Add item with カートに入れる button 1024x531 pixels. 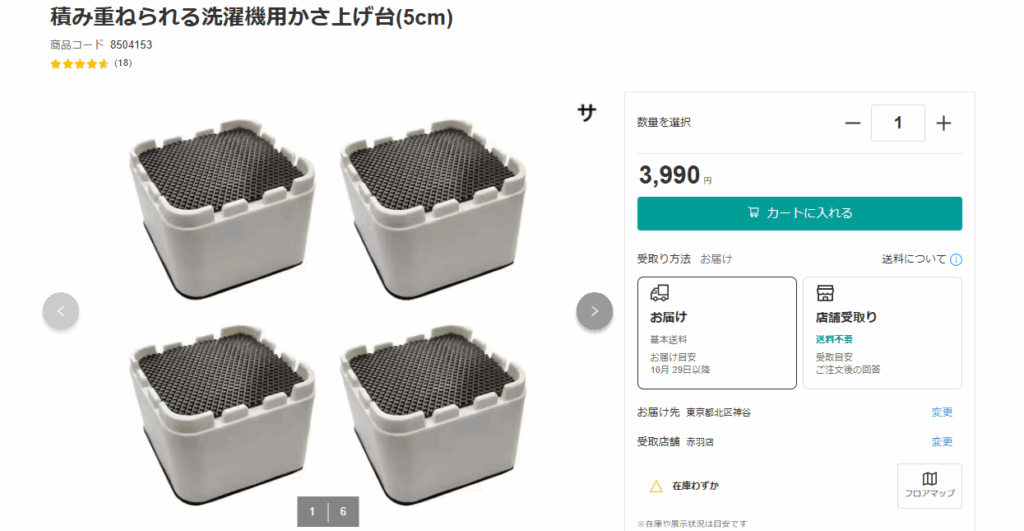coord(799,214)
